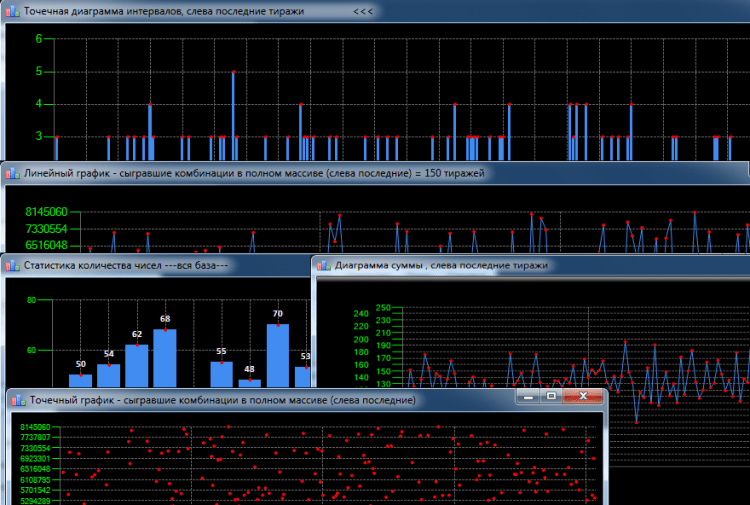
Task: Click the bar labeled 55 in statistics chart
Action: pyautogui.click(x=221, y=374)
